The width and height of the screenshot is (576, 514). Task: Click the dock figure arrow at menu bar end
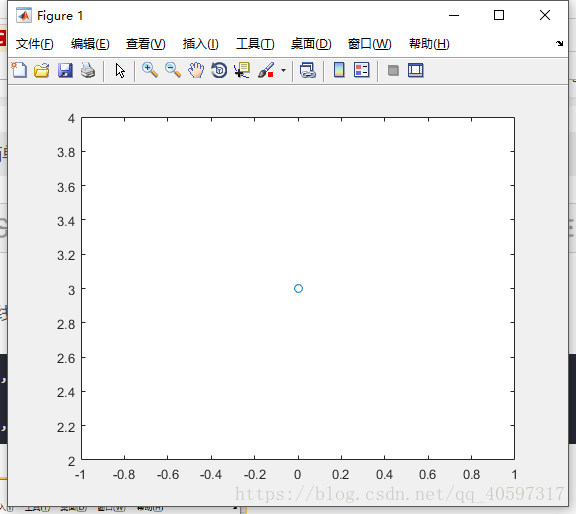click(x=559, y=44)
